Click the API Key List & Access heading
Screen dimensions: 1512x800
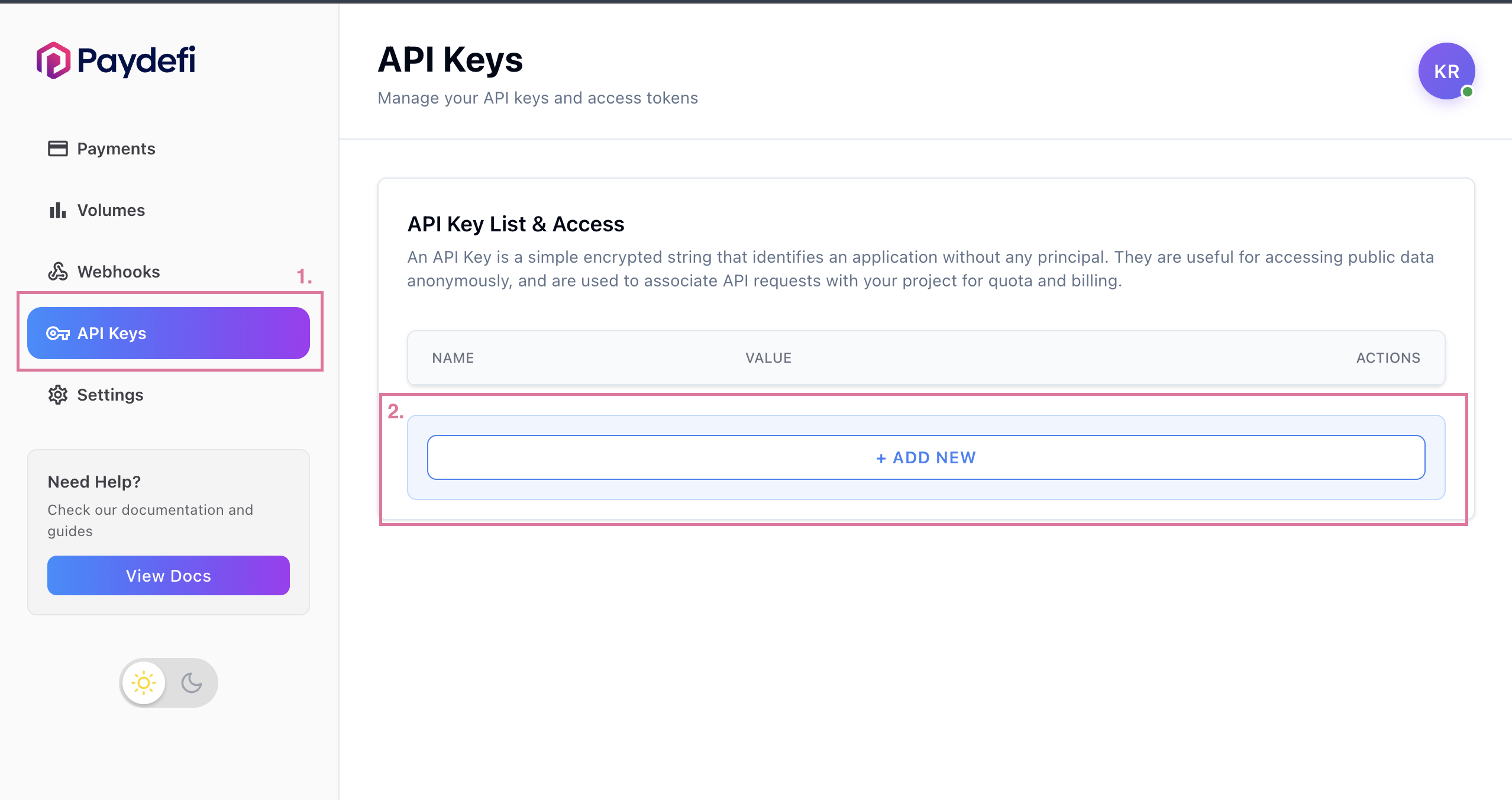516,224
